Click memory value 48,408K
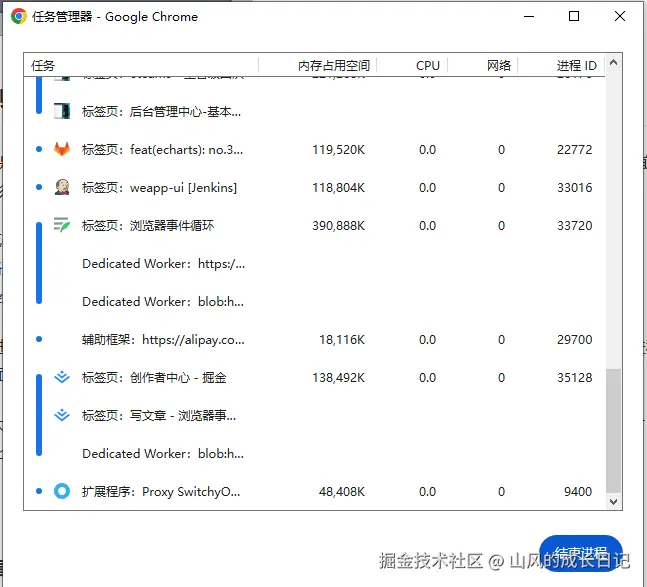 [342, 491]
